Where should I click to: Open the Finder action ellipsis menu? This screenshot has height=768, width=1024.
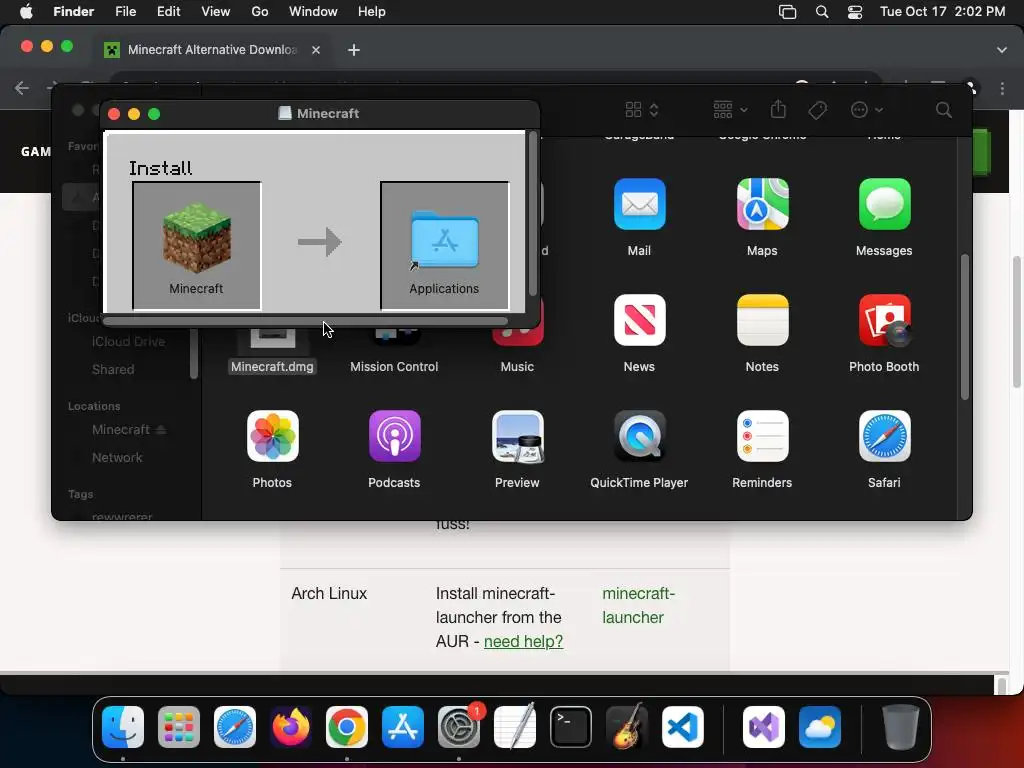click(x=867, y=110)
